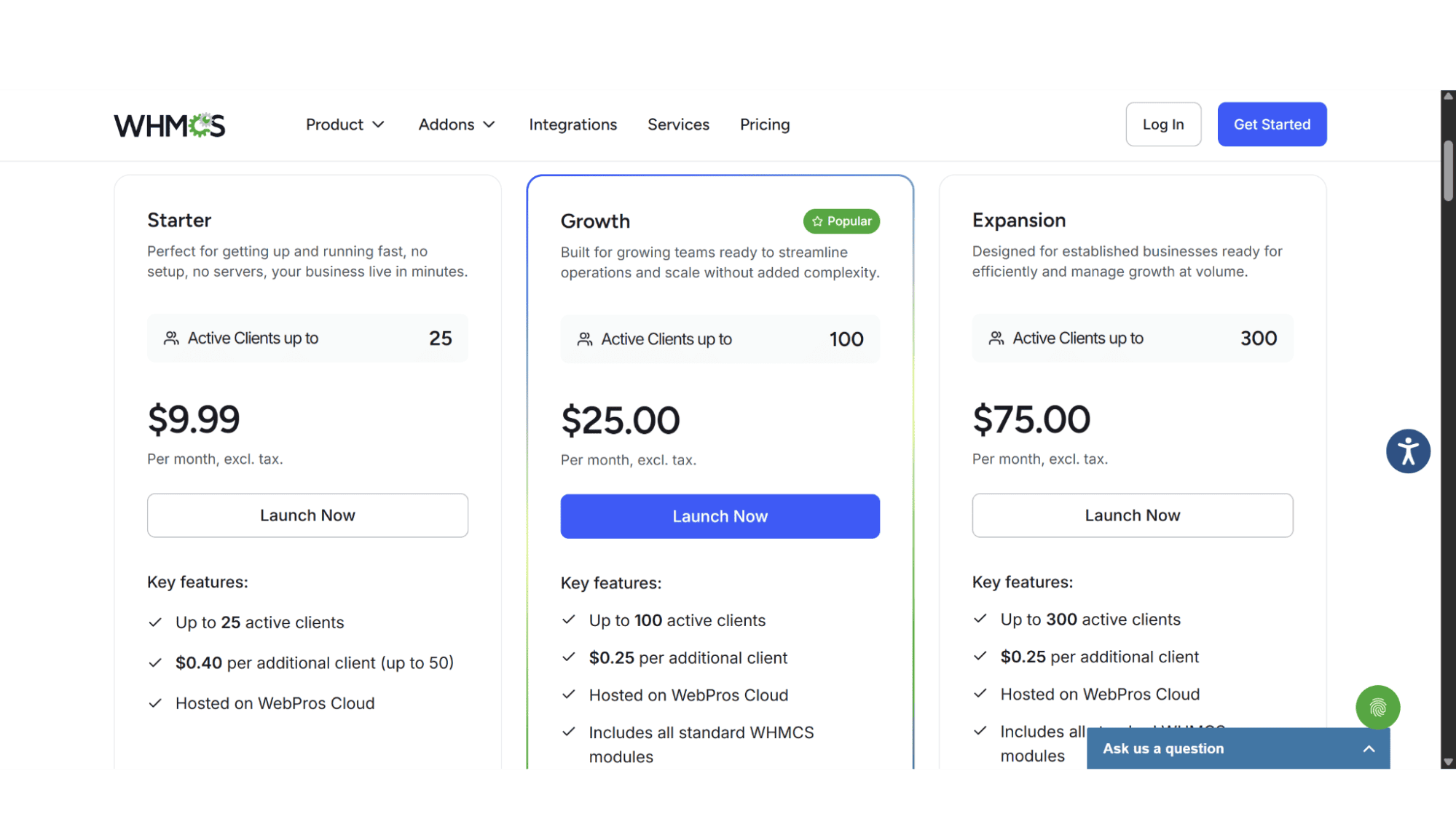Click the Expansion active clients value 300

(1259, 339)
